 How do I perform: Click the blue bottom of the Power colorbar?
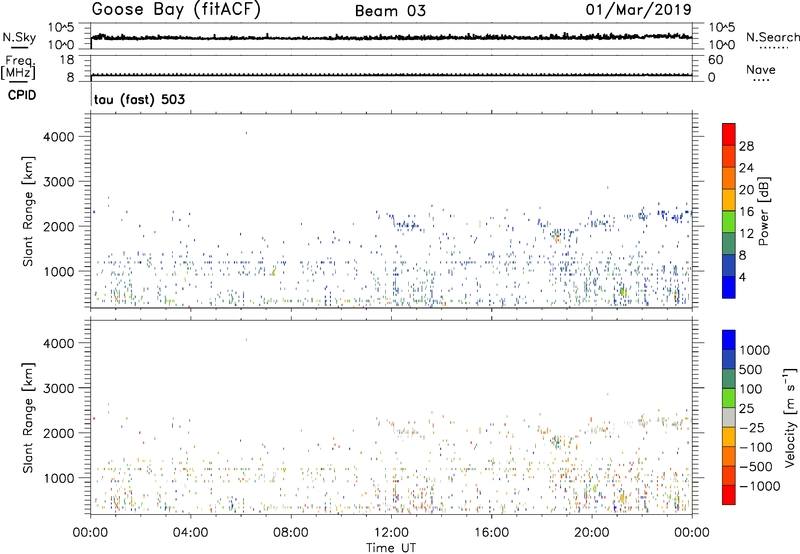(729, 287)
